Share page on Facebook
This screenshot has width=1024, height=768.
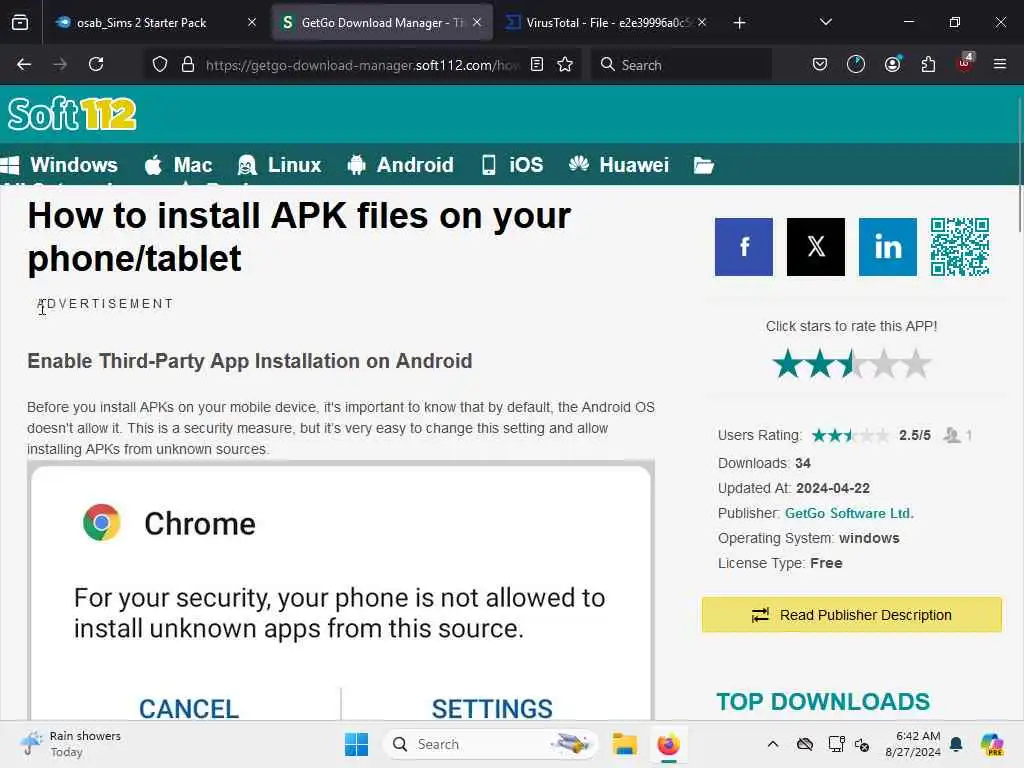[744, 247]
